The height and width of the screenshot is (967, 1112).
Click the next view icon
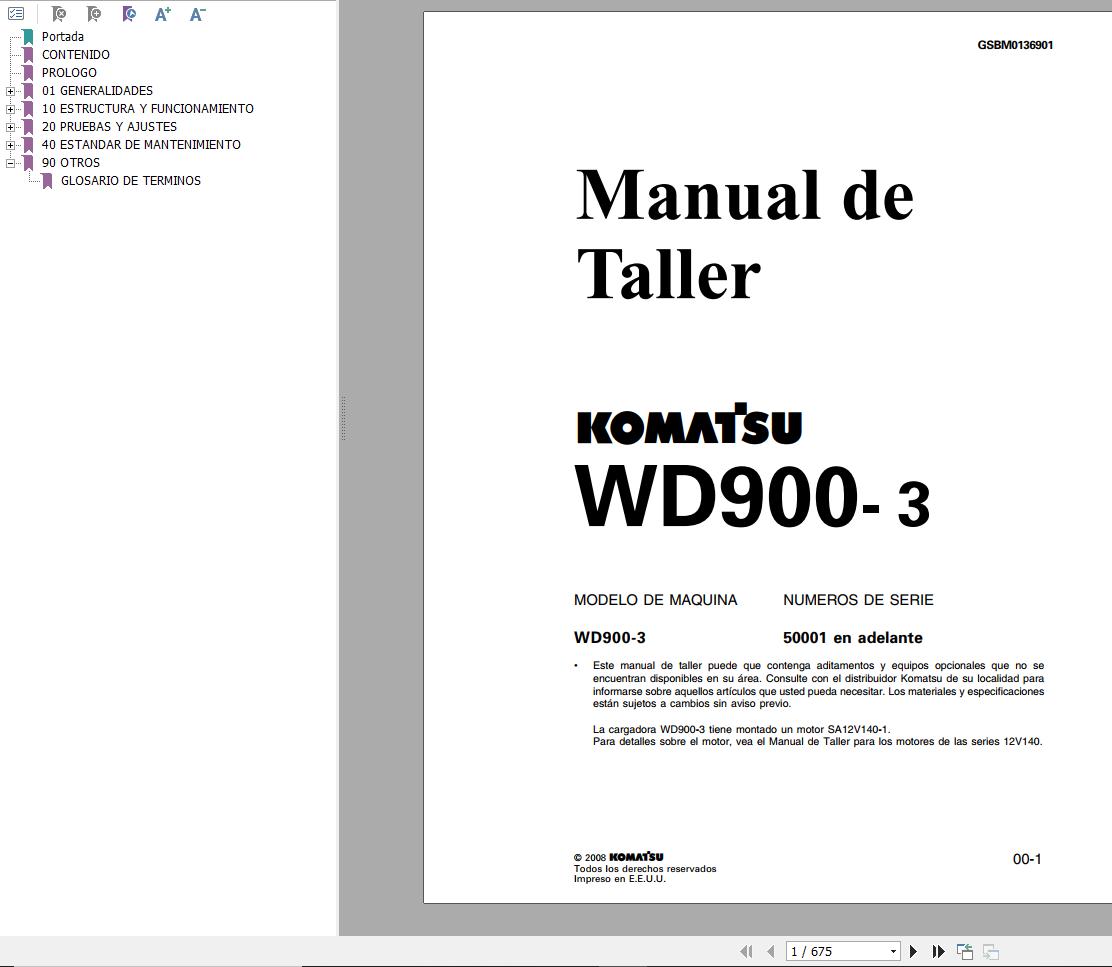pos(991,951)
